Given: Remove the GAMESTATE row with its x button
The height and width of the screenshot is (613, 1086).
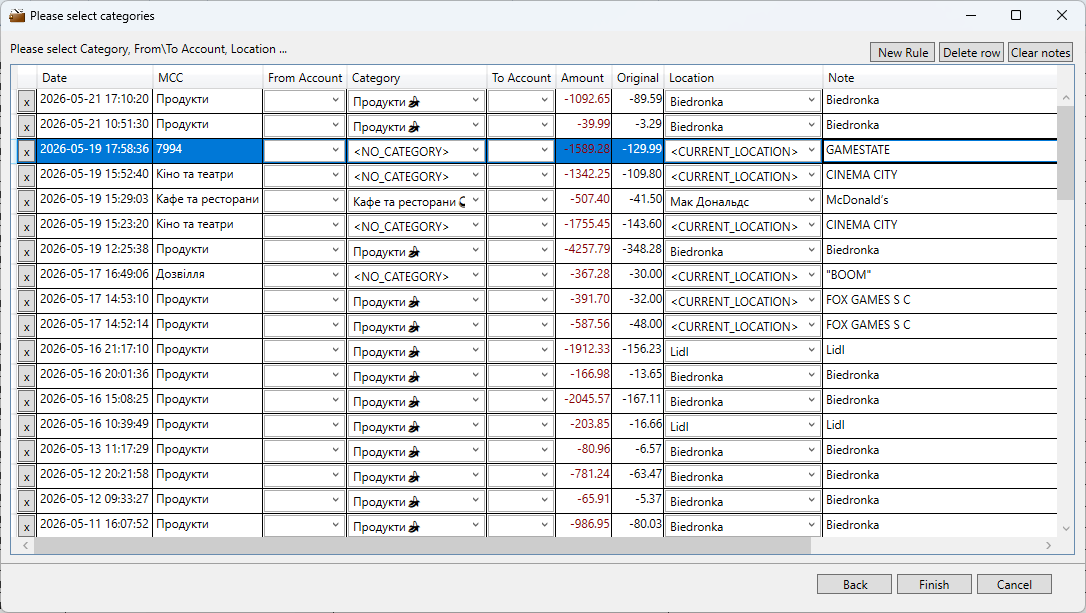Looking at the screenshot, I should pyautogui.click(x=26, y=152).
